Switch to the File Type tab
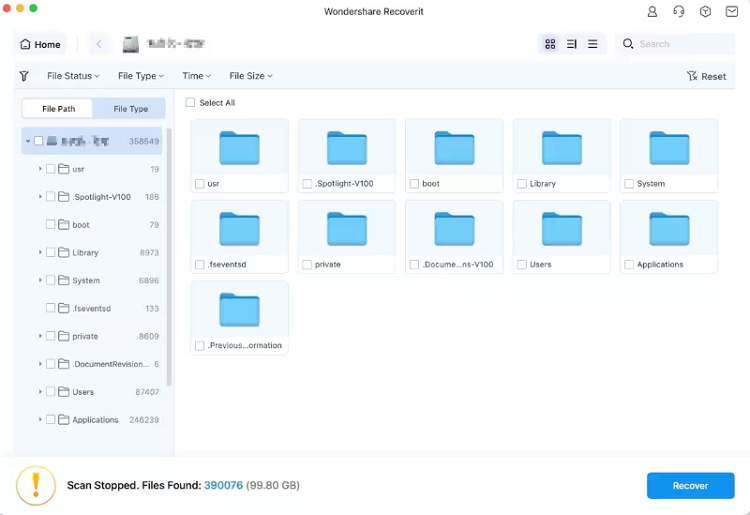The image size is (750, 515). (130, 109)
